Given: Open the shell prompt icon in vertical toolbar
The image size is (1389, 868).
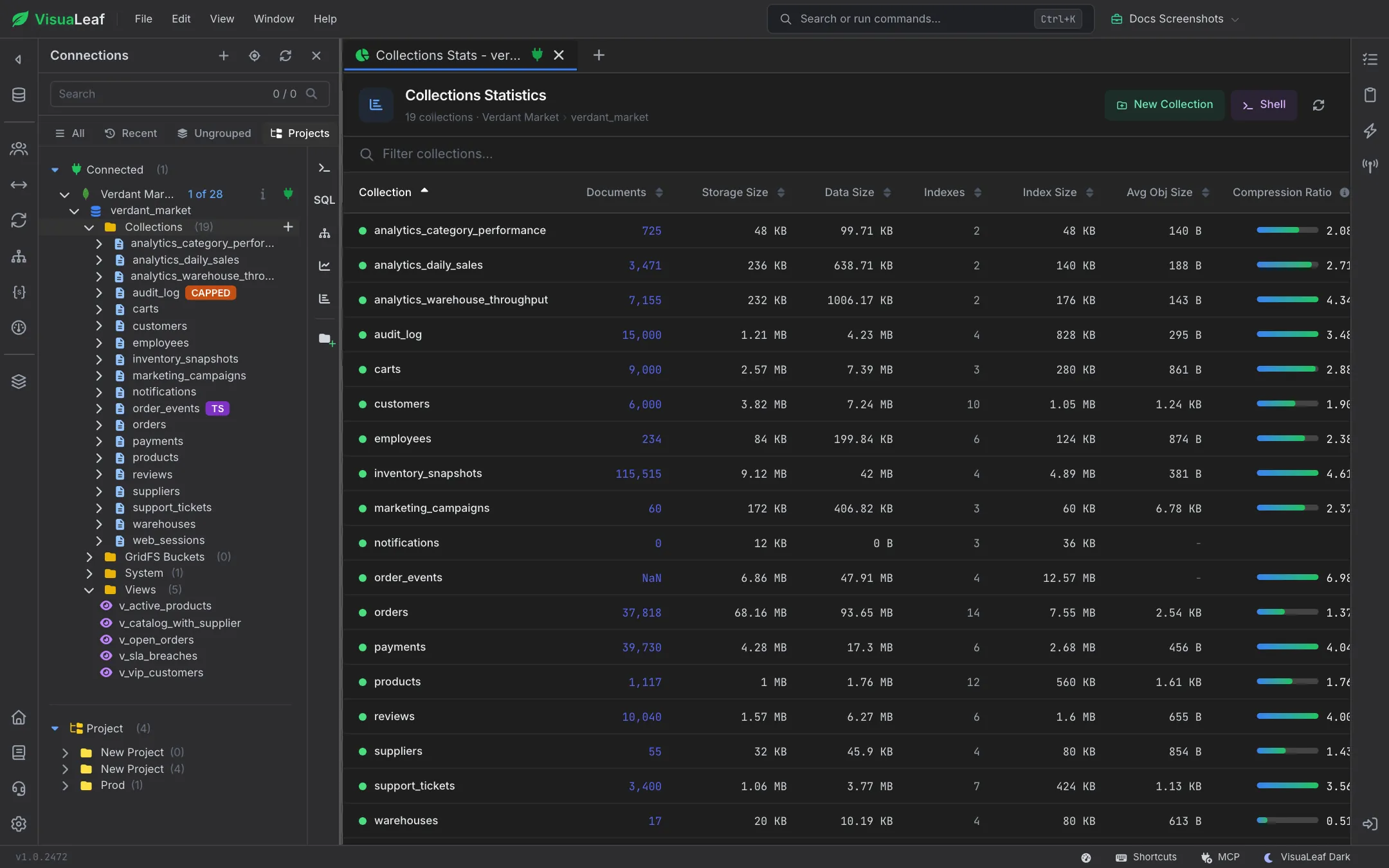Looking at the screenshot, I should tap(324, 168).
